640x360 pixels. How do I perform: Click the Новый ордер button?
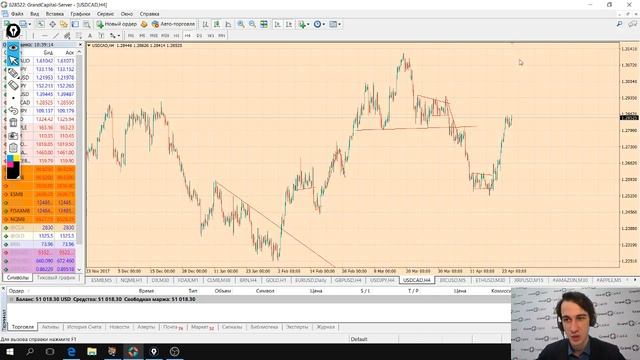[117, 24]
